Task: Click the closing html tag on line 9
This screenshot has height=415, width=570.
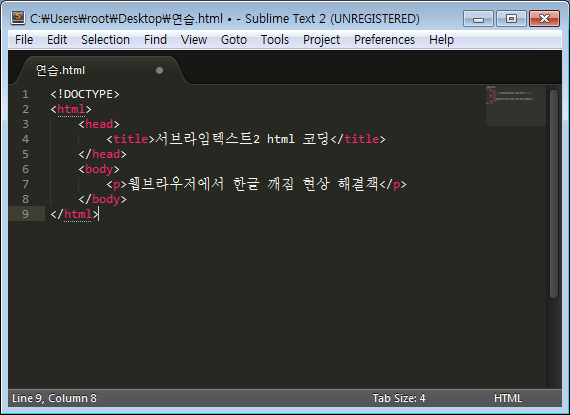Action: (x=75, y=214)
